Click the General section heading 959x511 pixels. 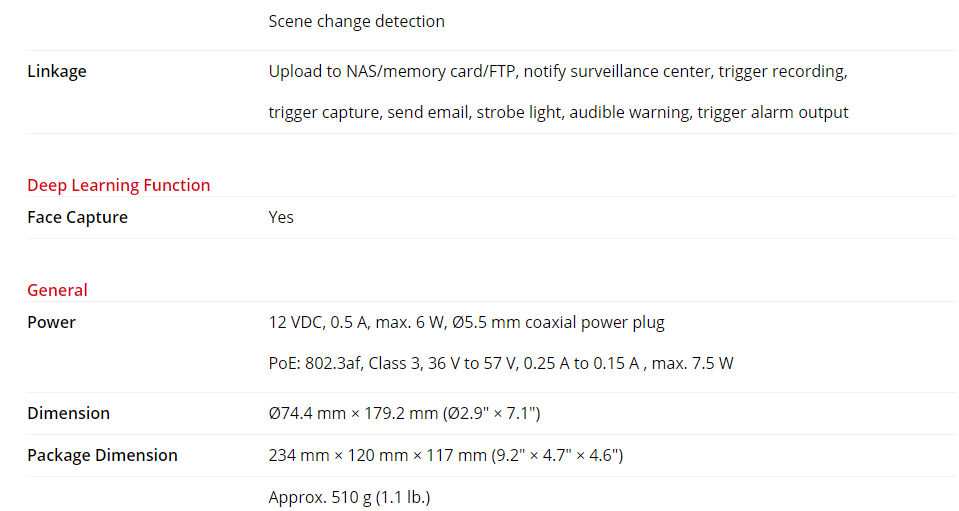click(x=57, y=290)
